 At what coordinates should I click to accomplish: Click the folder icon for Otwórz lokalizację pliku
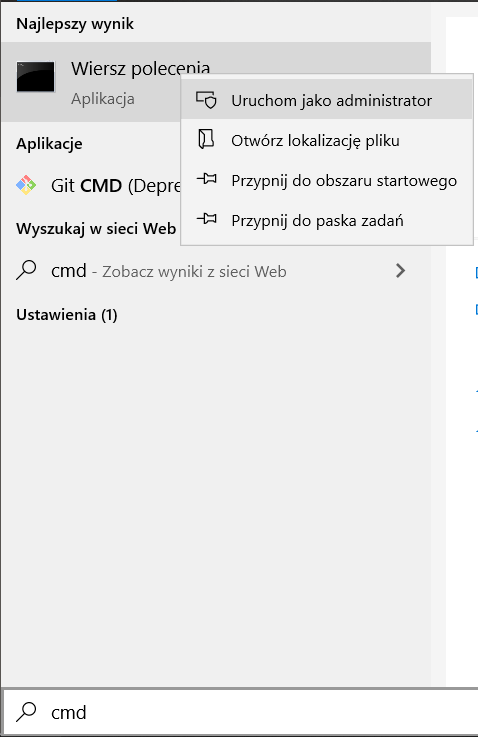pos(206,140)
